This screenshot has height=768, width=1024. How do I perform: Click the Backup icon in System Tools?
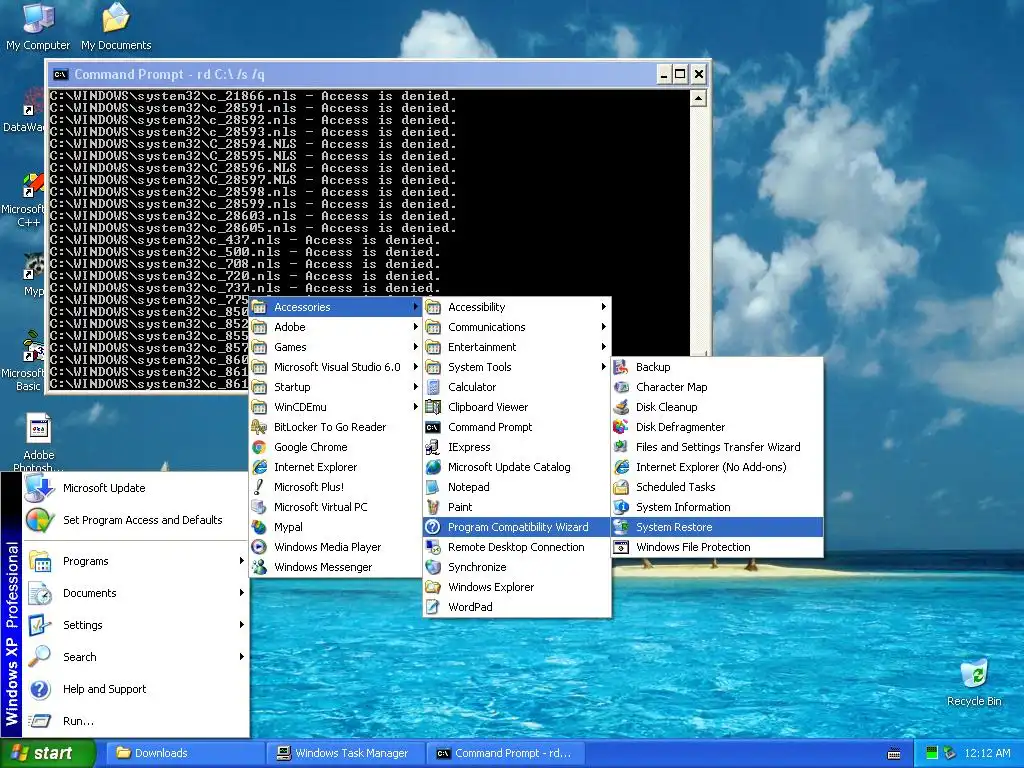click(x=621, y=367)
